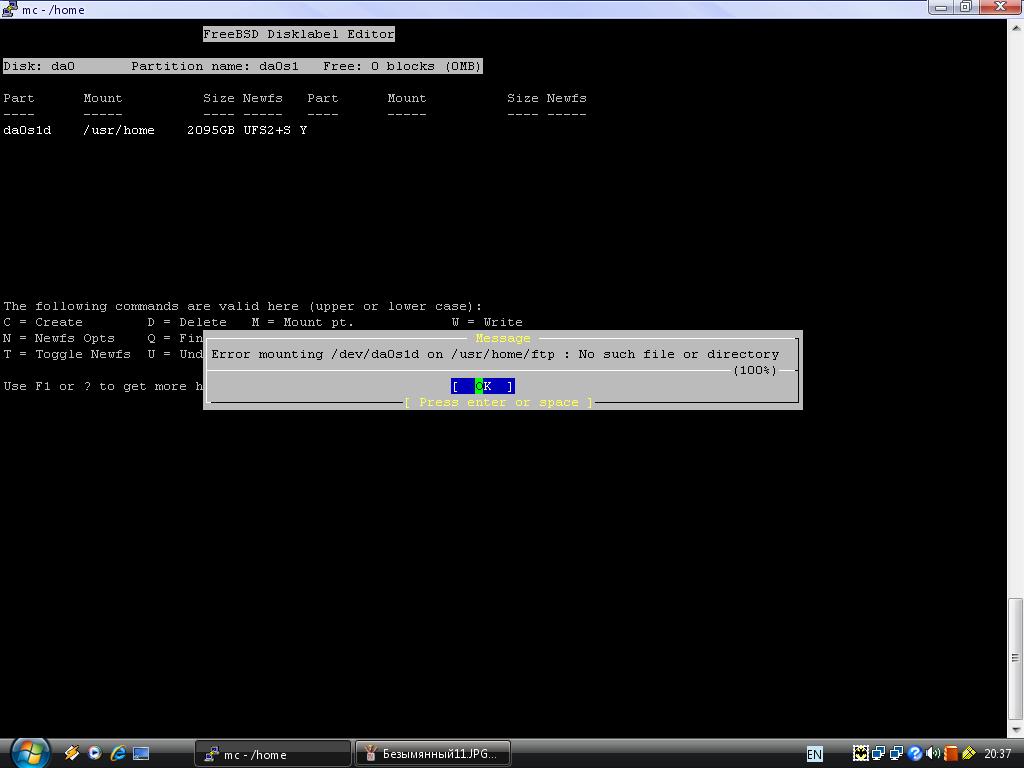Click the terminal scrollbar down arrow
The image size is (1024, 768).
1015,729
